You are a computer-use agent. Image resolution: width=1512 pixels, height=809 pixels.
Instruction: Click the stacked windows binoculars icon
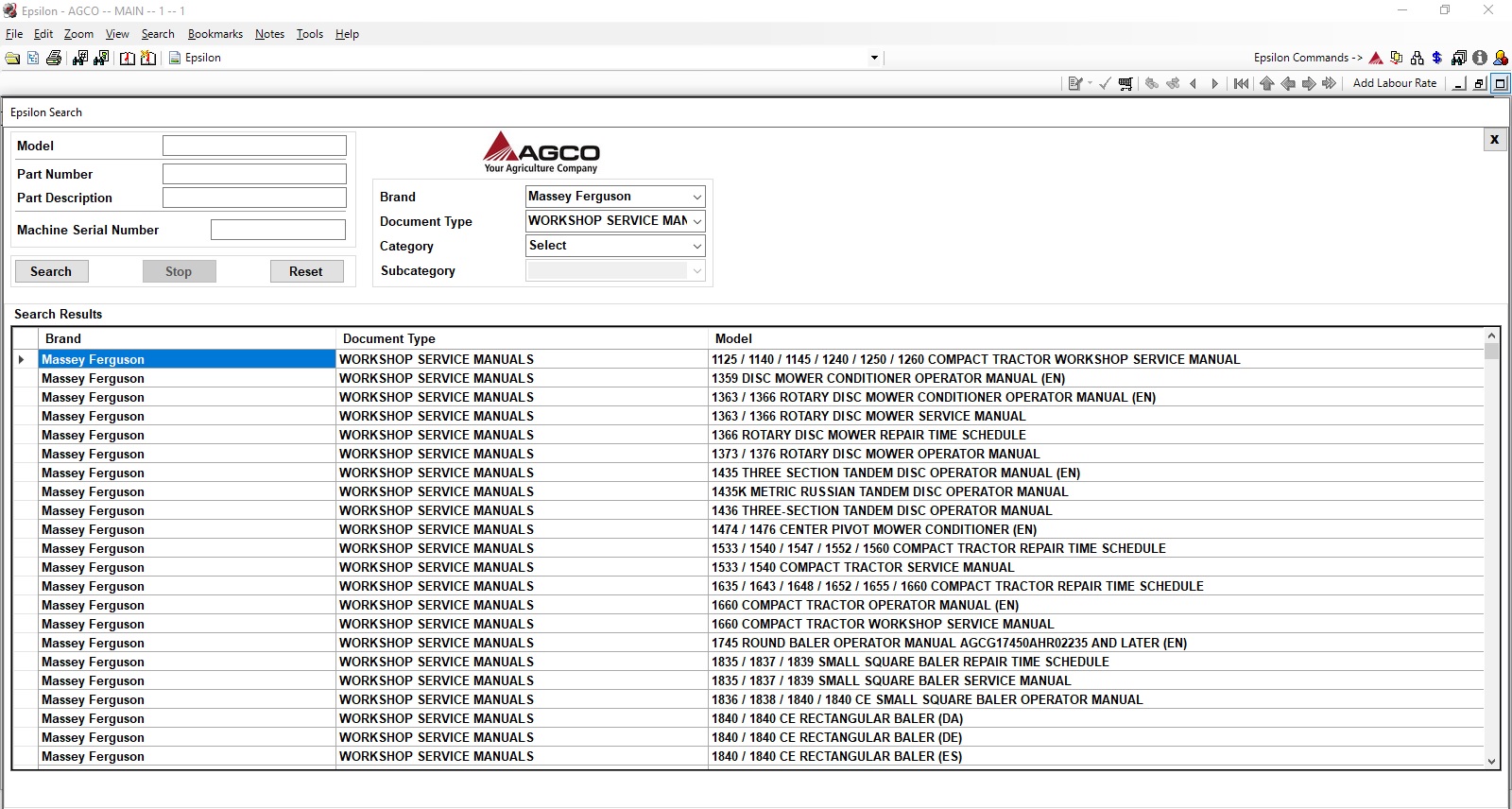[x=1459, y=58]
